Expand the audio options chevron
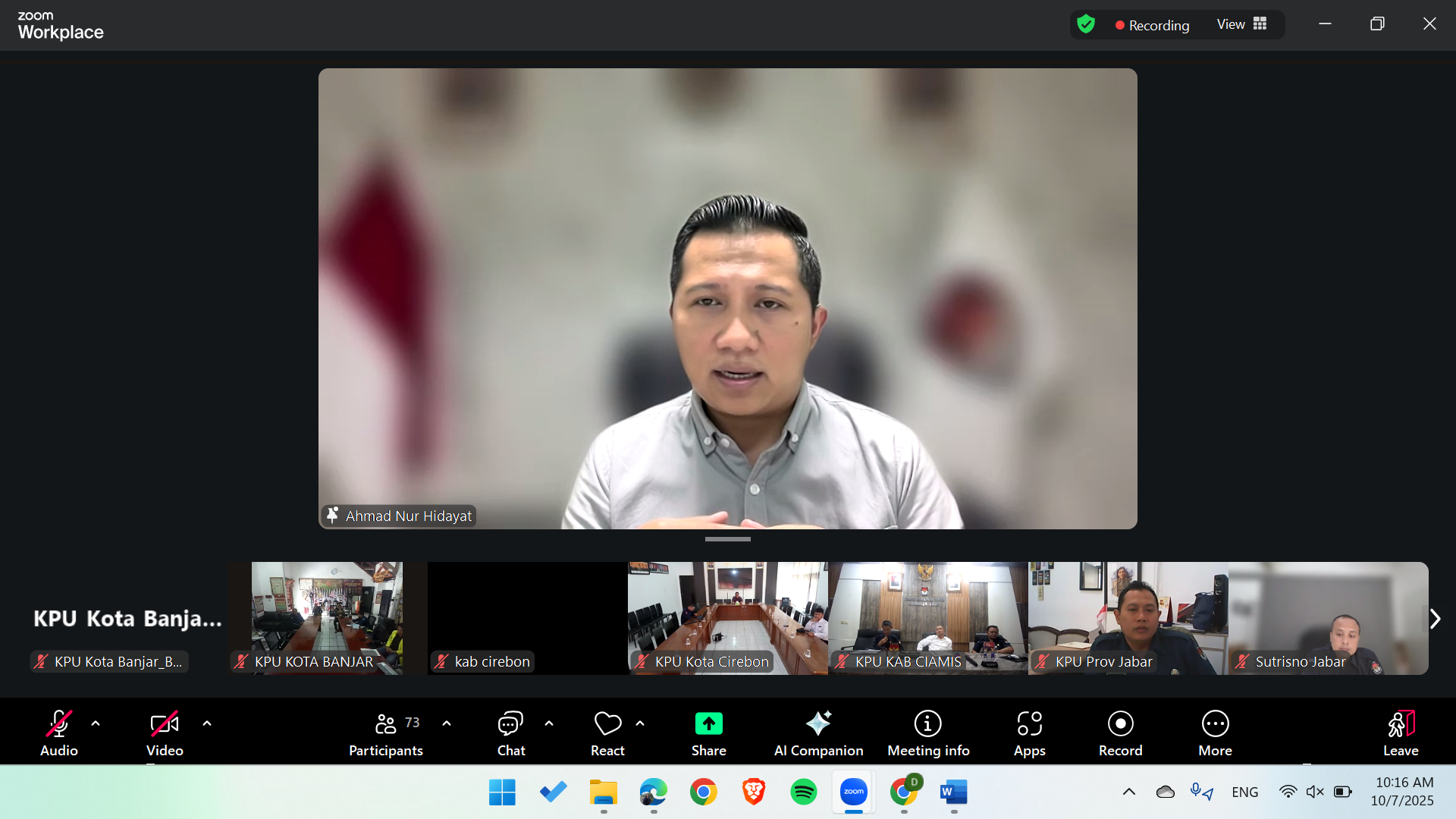This screenshot has height=819, width=1456. 96,723
